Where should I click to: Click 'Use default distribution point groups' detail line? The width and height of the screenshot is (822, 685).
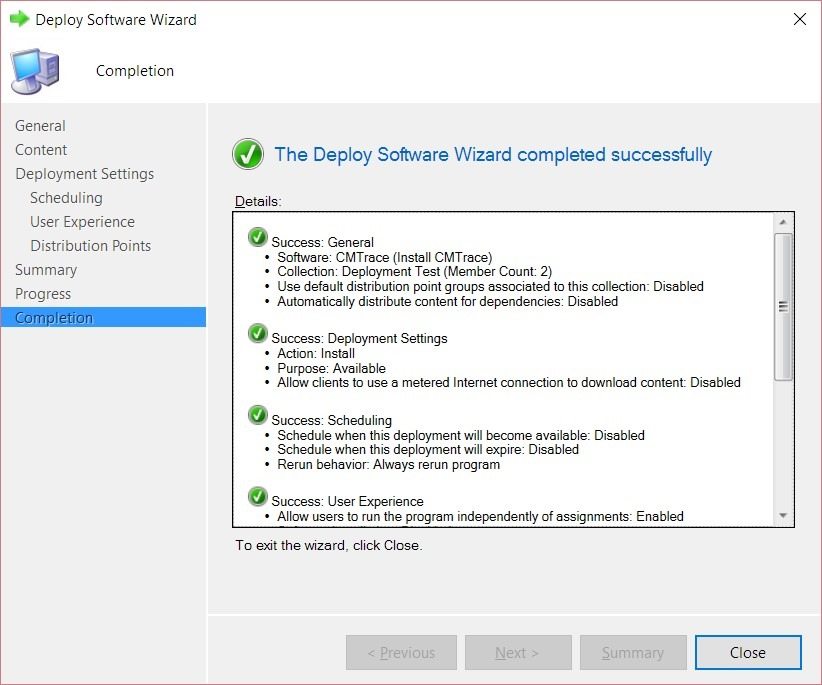[490, 287]
